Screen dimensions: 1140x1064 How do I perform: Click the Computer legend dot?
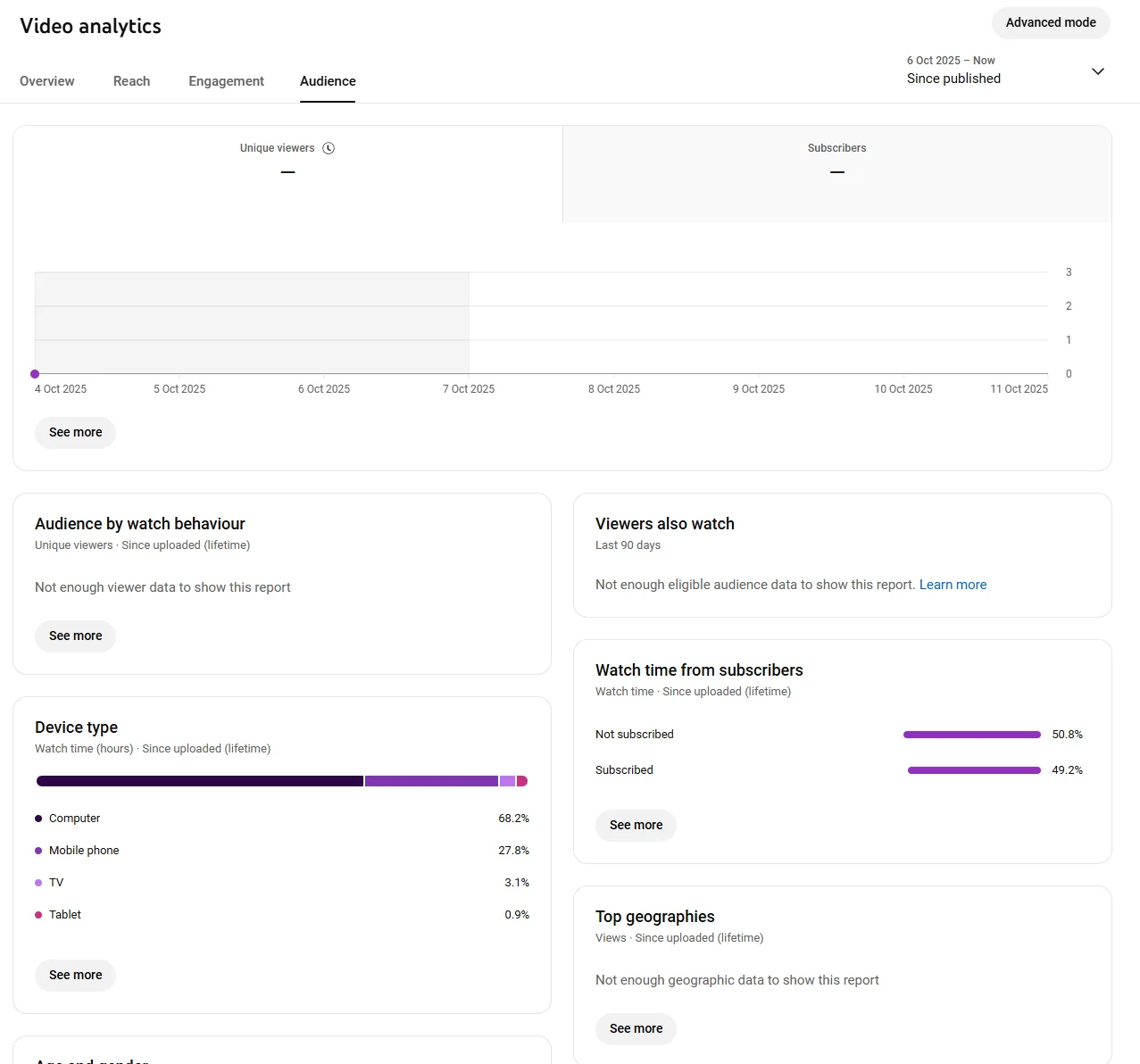(38, 819)
